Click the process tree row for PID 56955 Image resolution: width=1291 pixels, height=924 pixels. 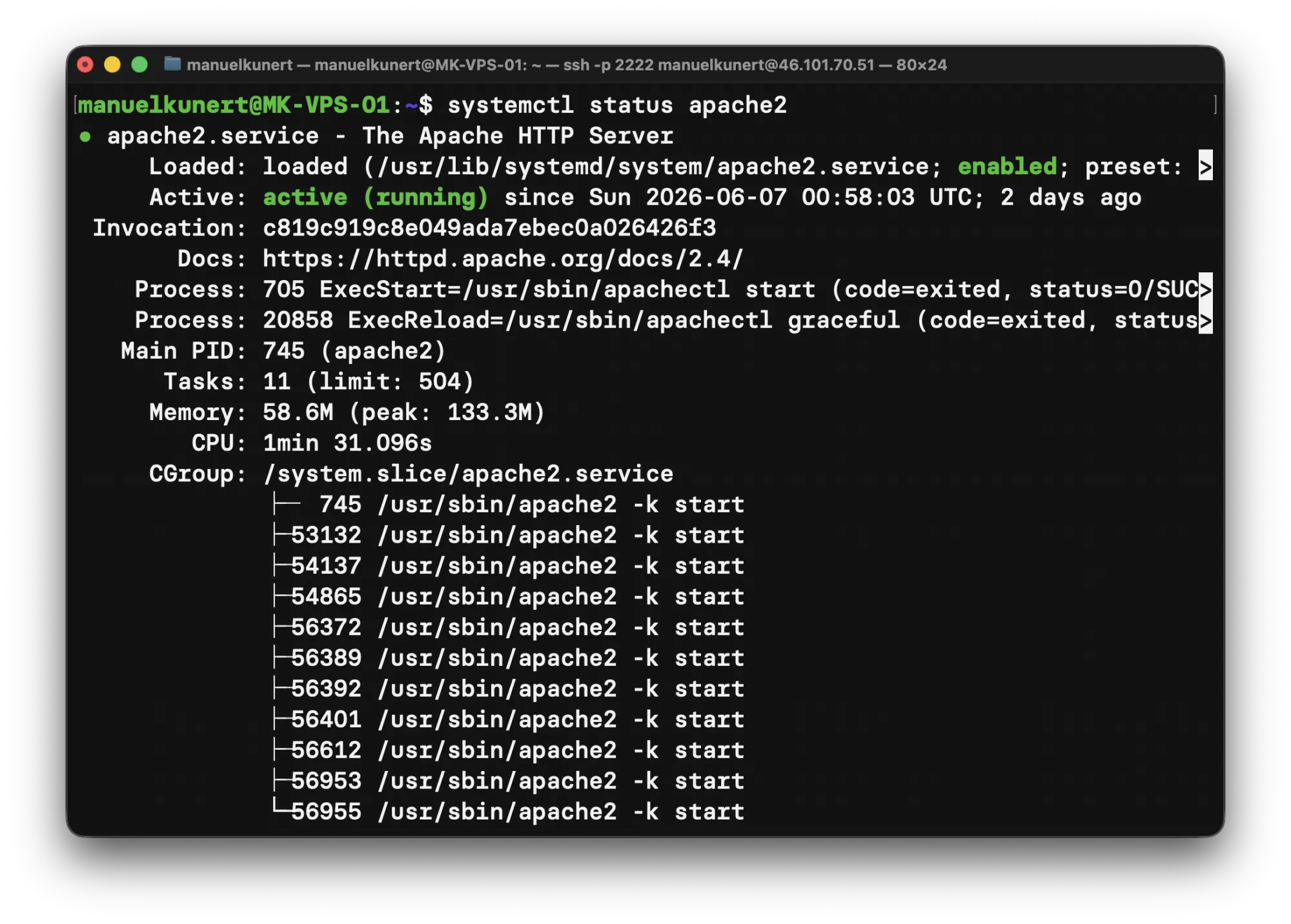click(509, 812)
